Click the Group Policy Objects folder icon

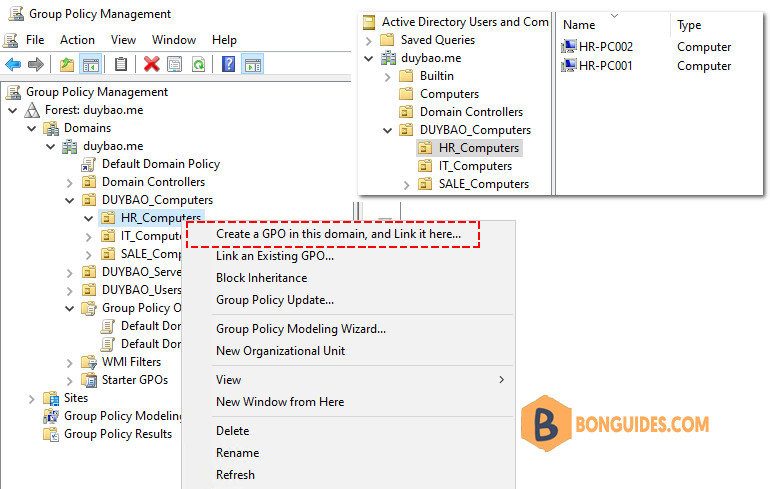pos(89,308)
